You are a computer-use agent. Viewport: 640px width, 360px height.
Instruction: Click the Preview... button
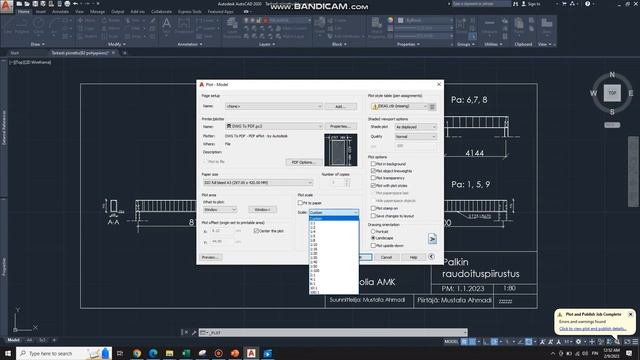[x=211, y=257]
